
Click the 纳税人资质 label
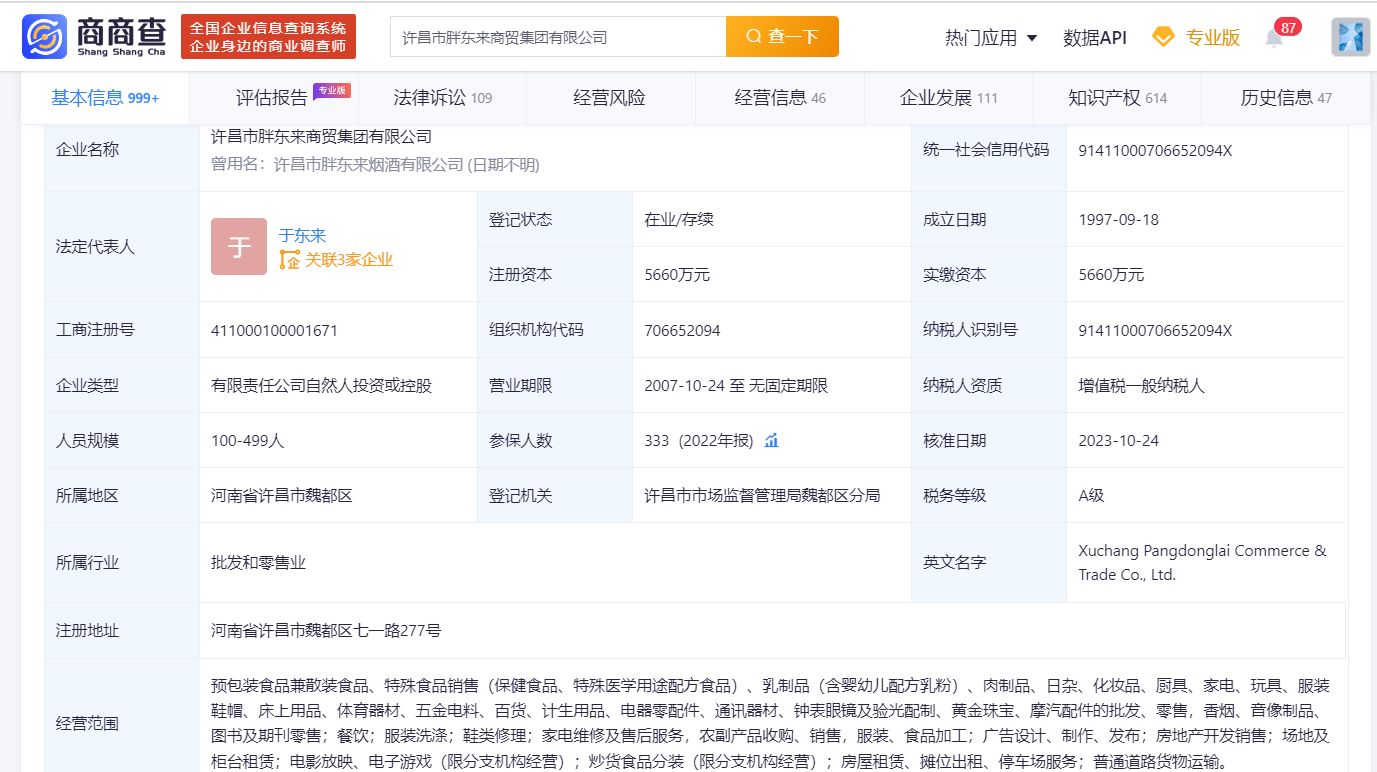(962, 385)
